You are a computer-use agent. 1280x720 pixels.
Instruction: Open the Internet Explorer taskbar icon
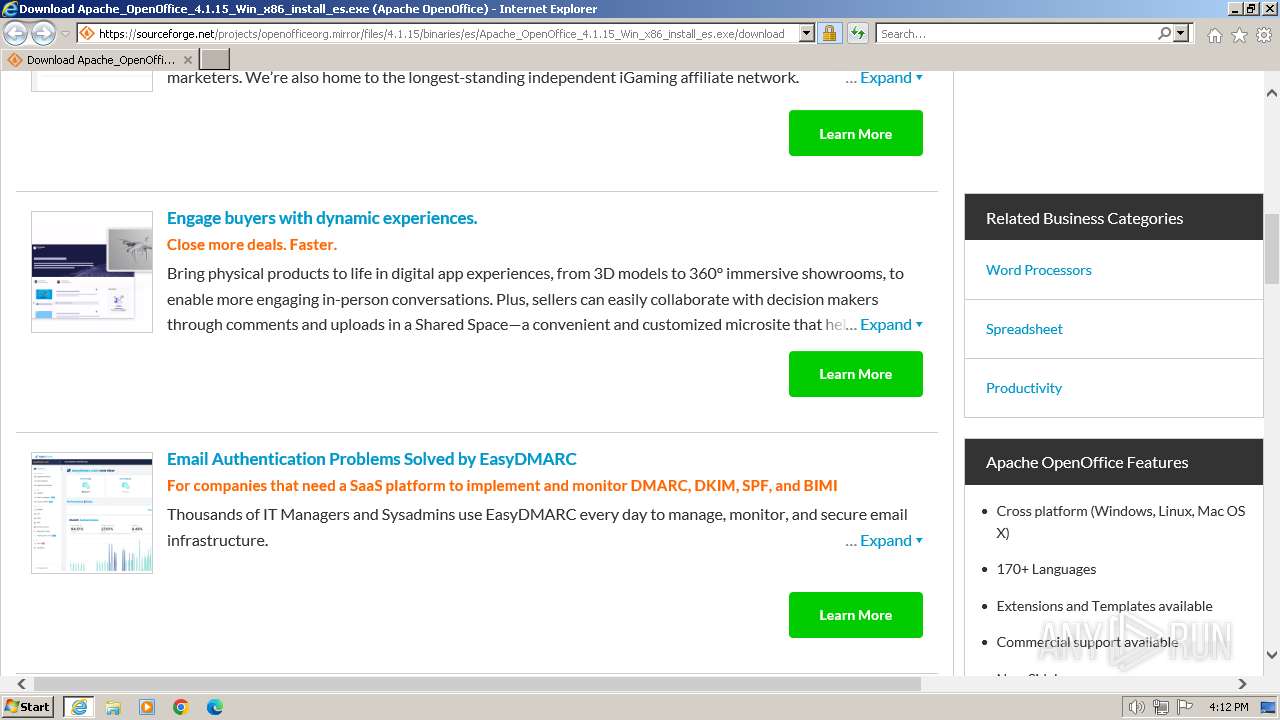tap(79, 707)
